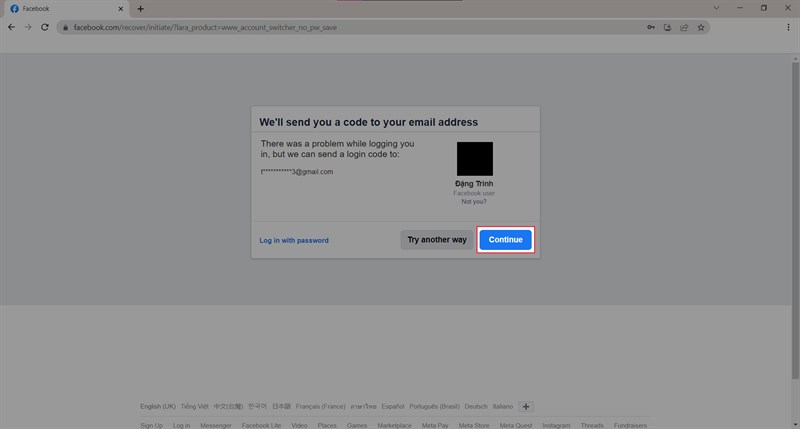Reload the Facebook recovery page
The image size is (800, 429).
tap(45, 27)
